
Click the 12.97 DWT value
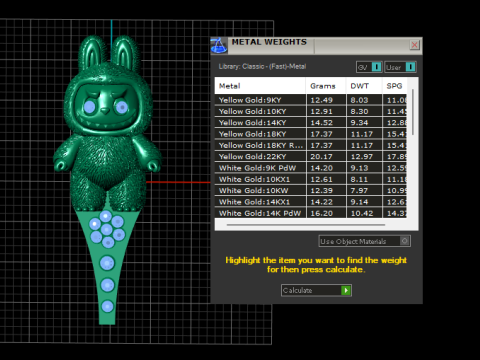coord(362,157)
